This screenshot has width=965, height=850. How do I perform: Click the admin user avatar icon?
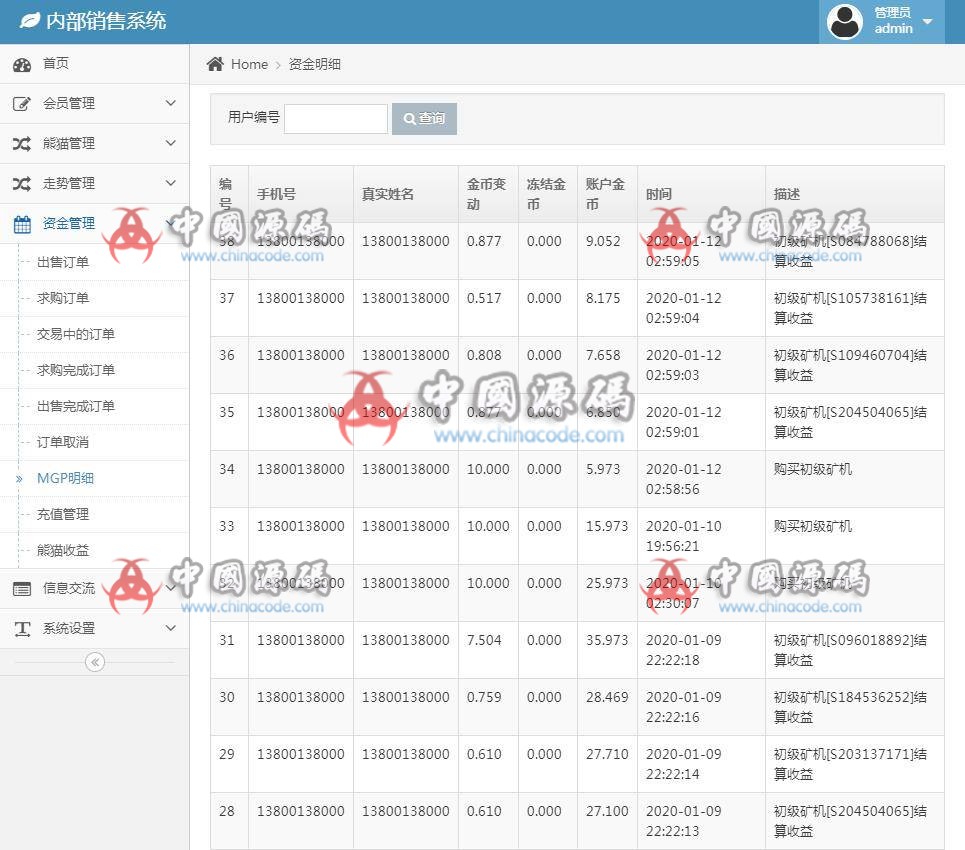(x=845, y=21)
